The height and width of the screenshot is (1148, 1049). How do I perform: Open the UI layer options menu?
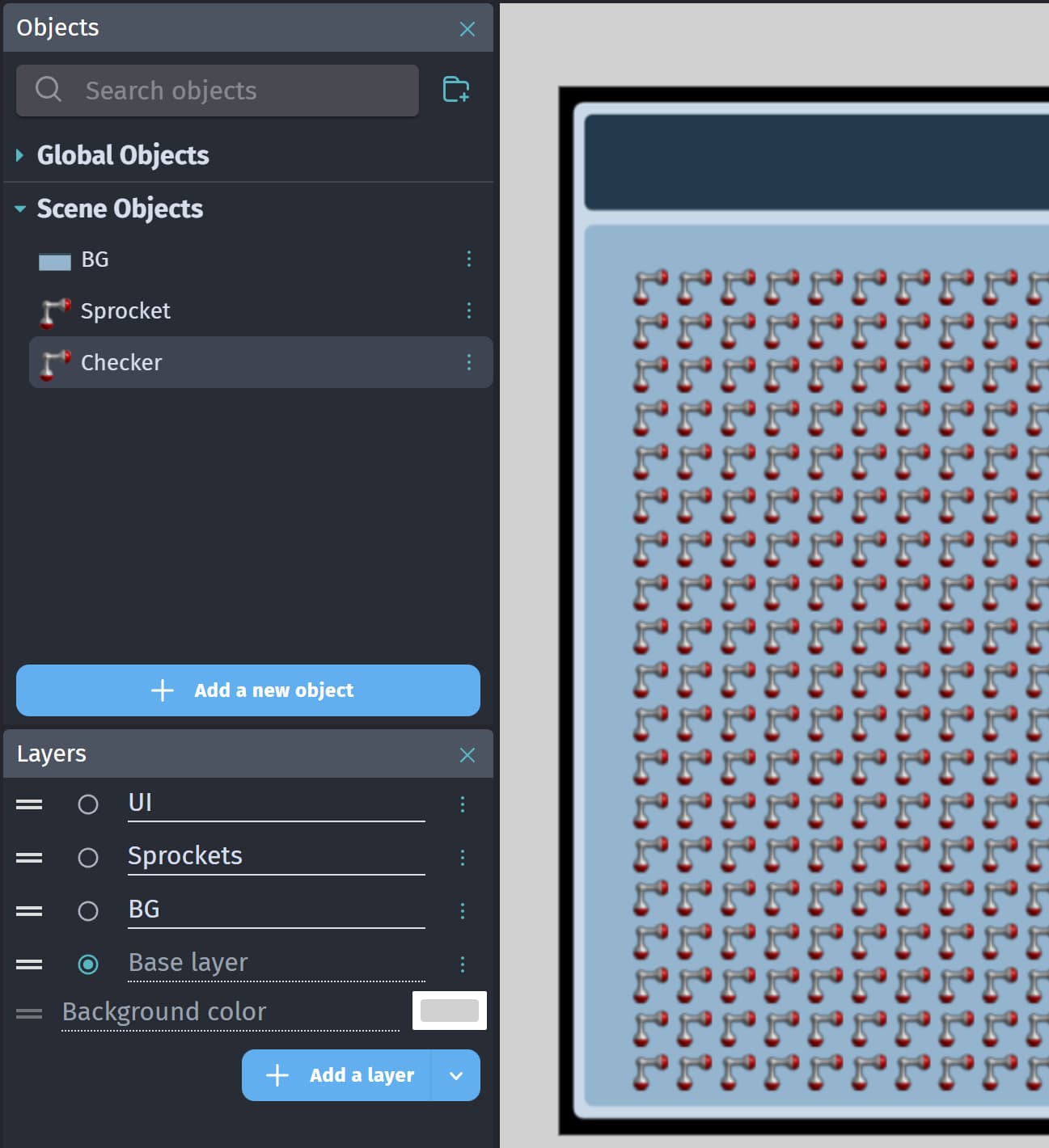click(463, 804)
